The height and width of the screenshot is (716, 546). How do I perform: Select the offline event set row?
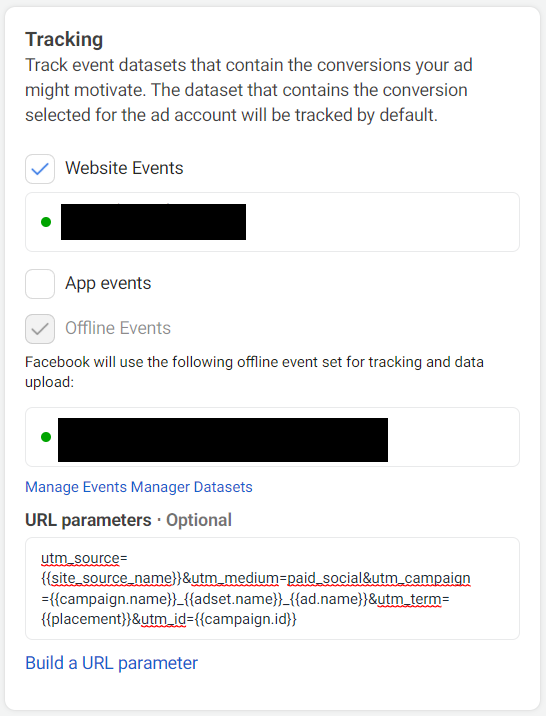(272, 437)
